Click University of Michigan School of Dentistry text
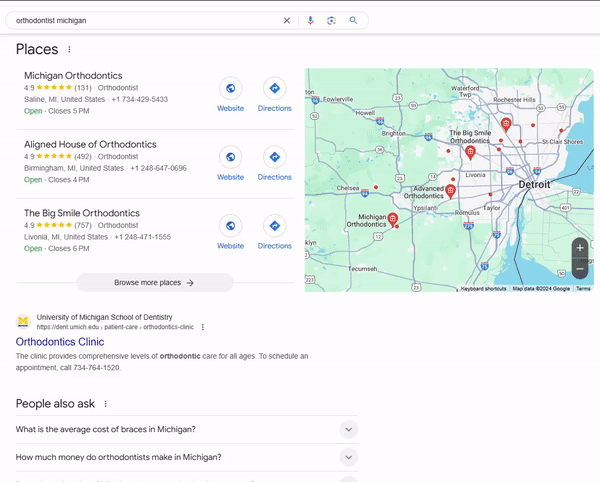Screen dimensions: 600x482 click(104, 317)
